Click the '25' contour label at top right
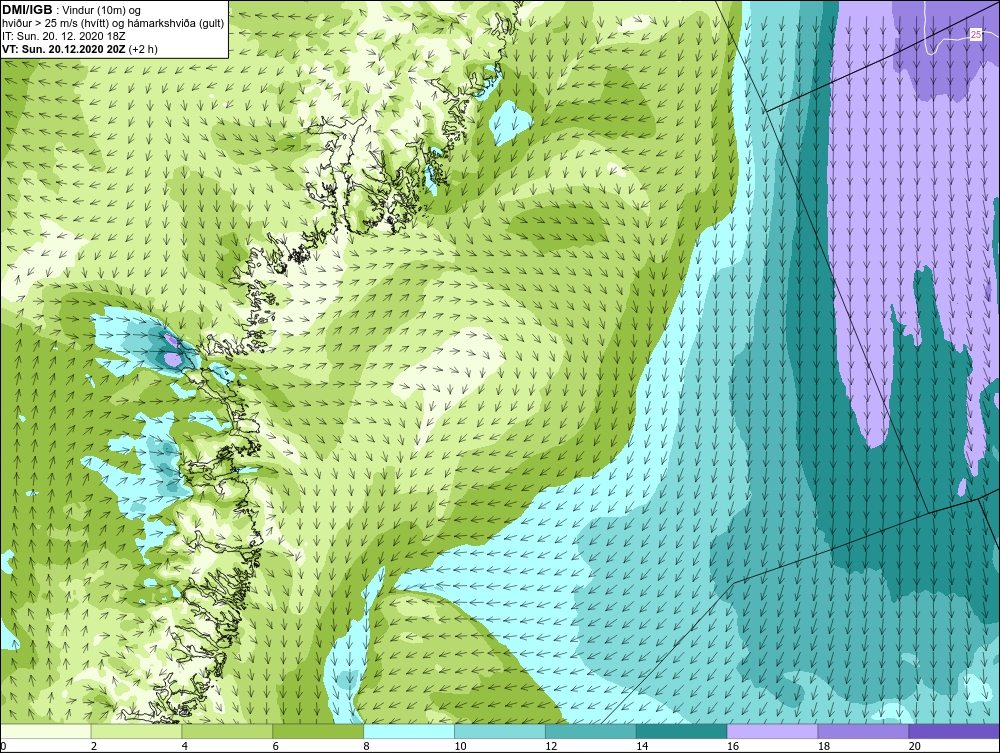Image resolution: width=1000 pixels, height=753 pixels. point(976,35)
